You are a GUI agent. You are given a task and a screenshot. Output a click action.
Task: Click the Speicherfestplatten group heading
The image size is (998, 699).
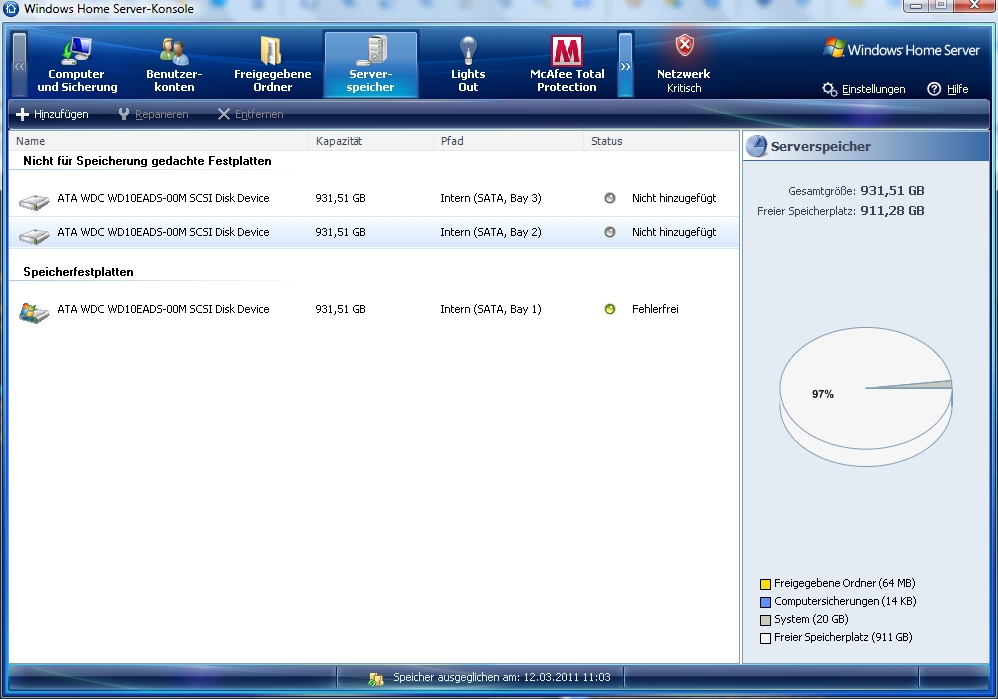tap(78, 272)
